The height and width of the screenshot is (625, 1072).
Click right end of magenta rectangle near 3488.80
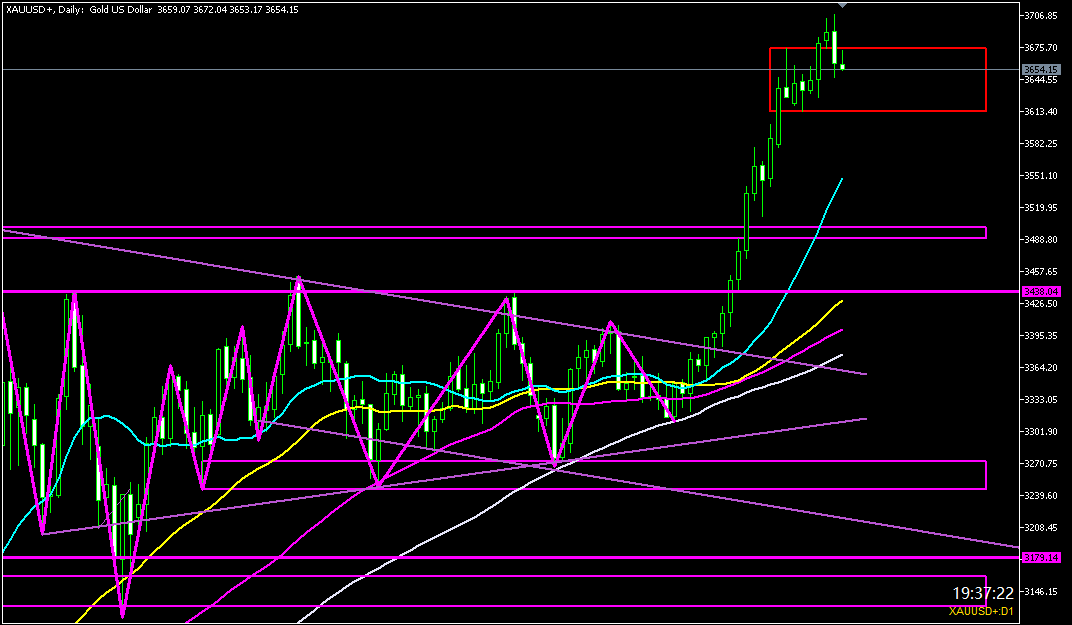tap(986, 232)
